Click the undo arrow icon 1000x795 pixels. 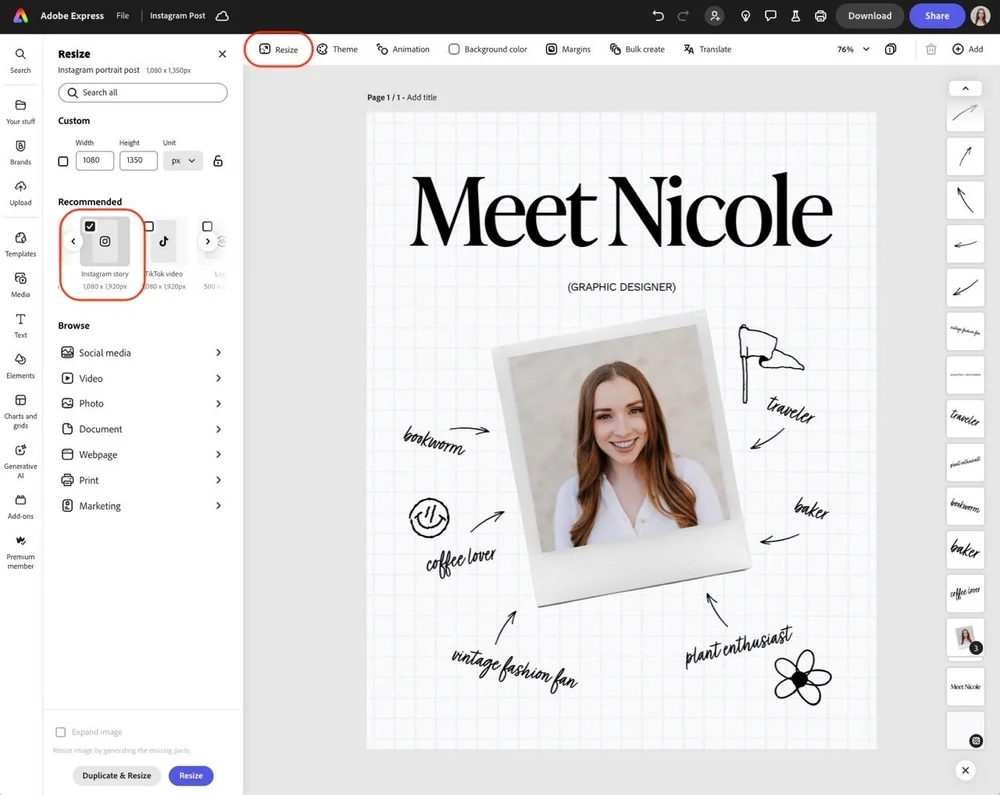coord(658,16)
